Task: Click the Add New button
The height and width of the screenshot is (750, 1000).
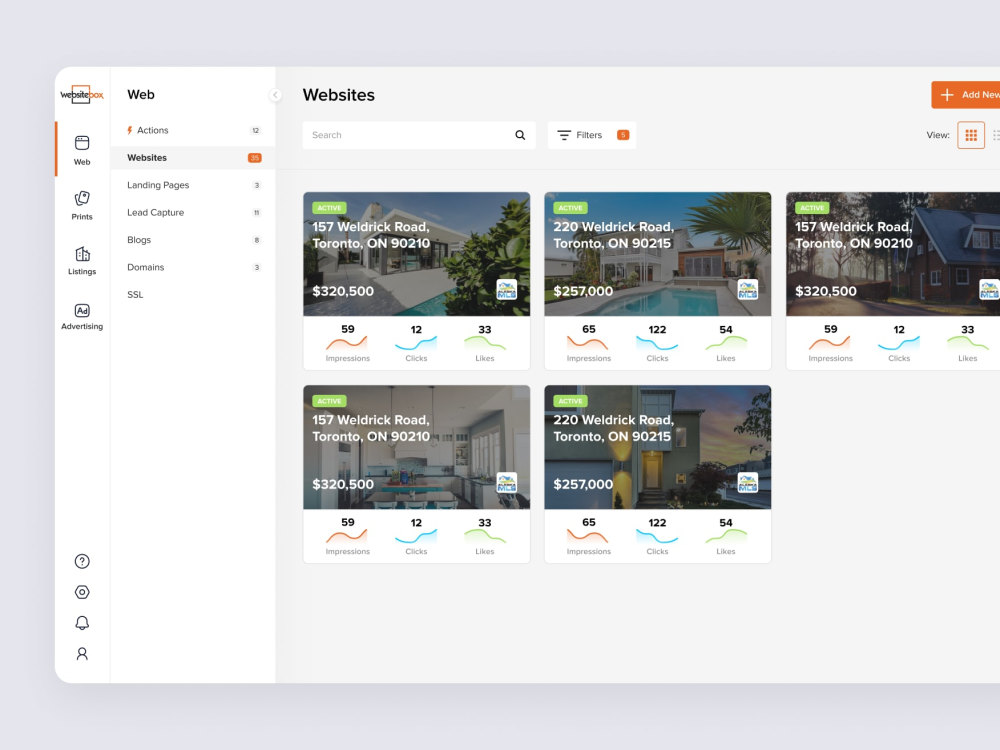Action: tap(965, 95)
